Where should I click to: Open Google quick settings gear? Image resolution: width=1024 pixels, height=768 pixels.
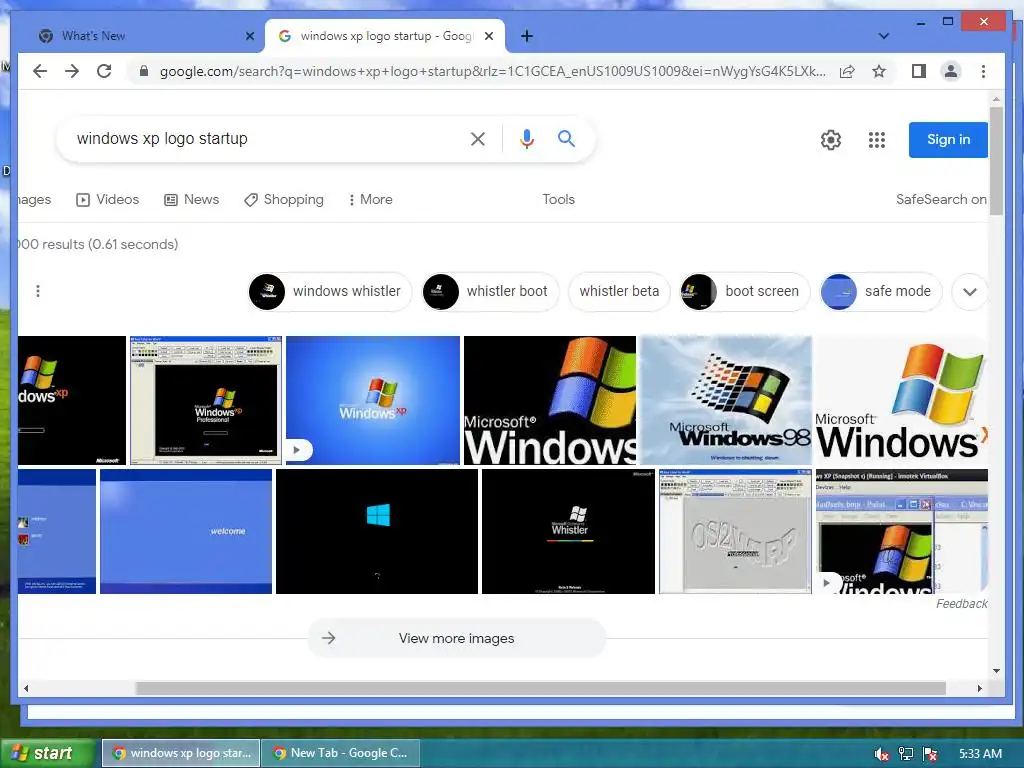831,140
